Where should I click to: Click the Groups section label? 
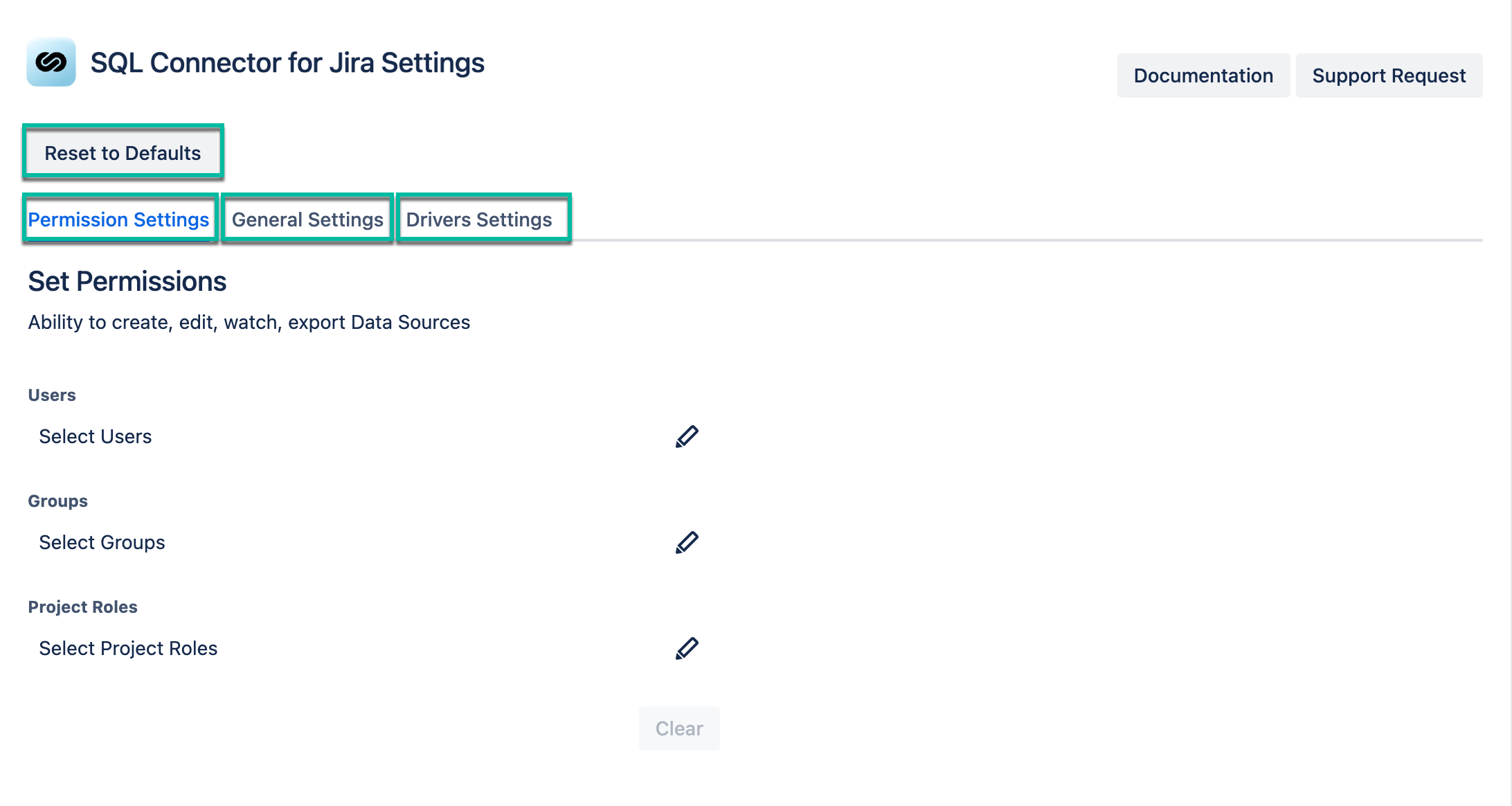(57, 501)
